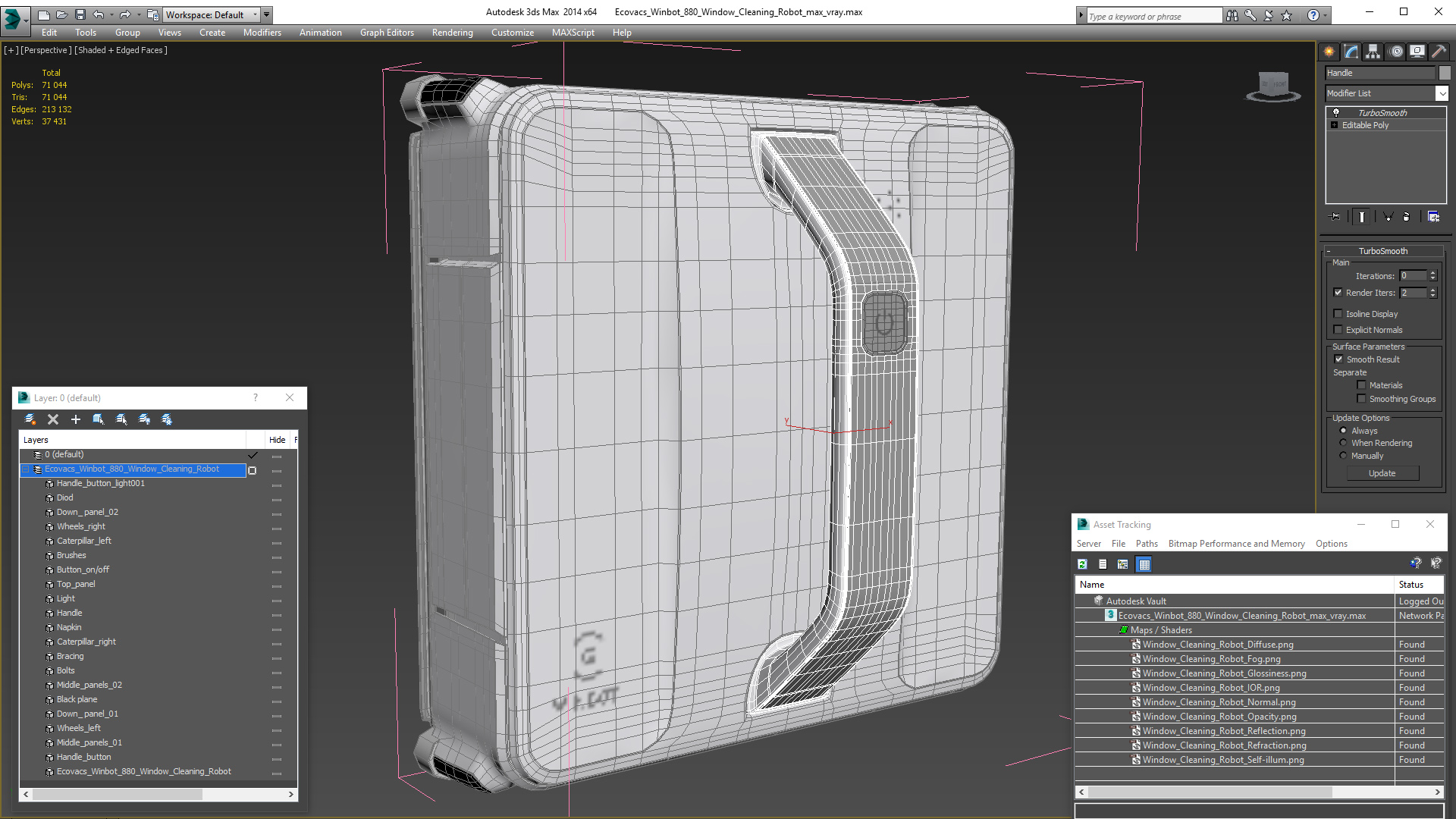
Task: Open Paths menu in Asset Tracking
Action: pos(1147,544)
